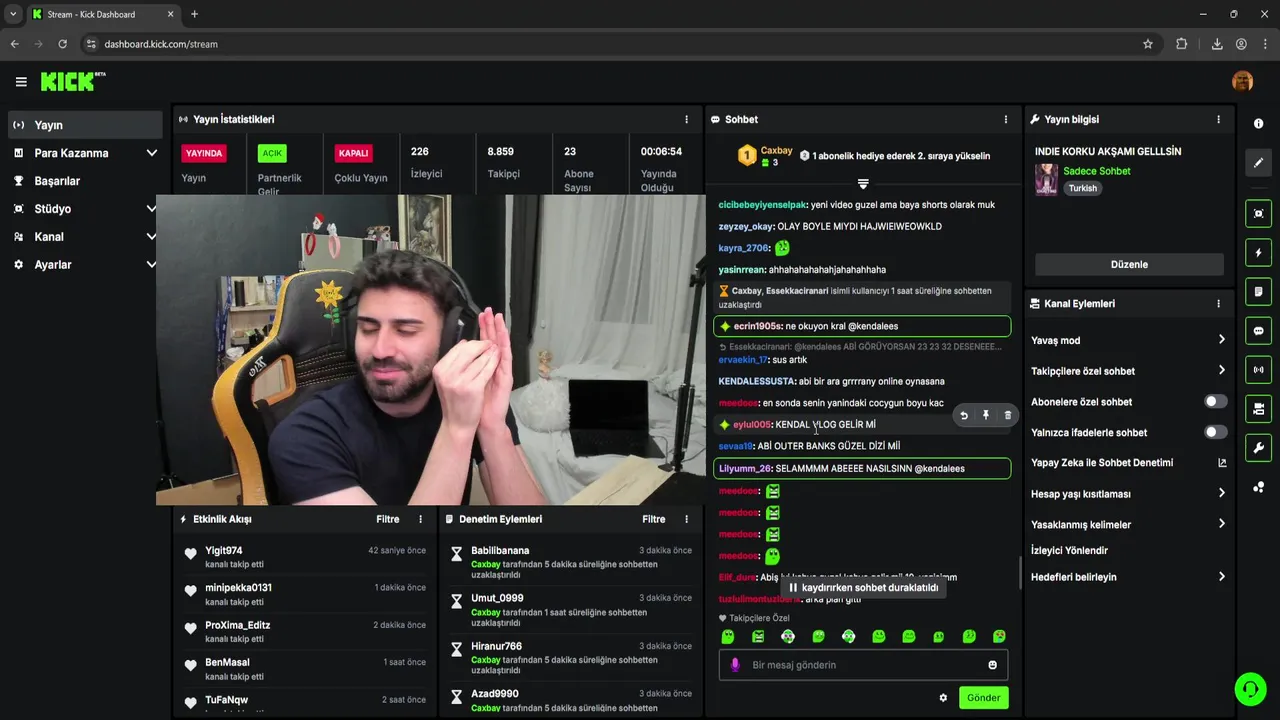Open the green headset support button
The height and width of the screenshot is (720, 1280).
[1250, 689]
